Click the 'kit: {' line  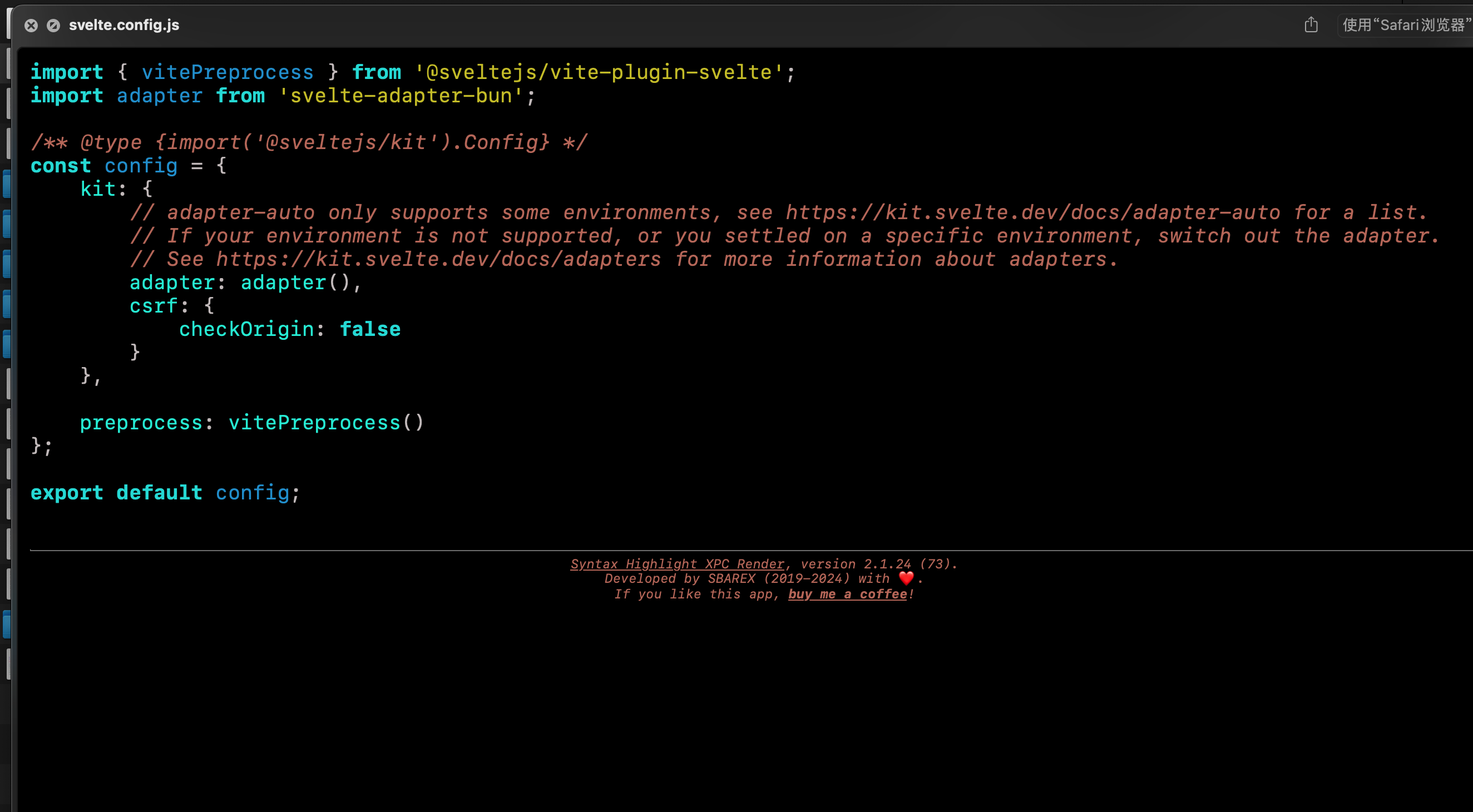116,189
